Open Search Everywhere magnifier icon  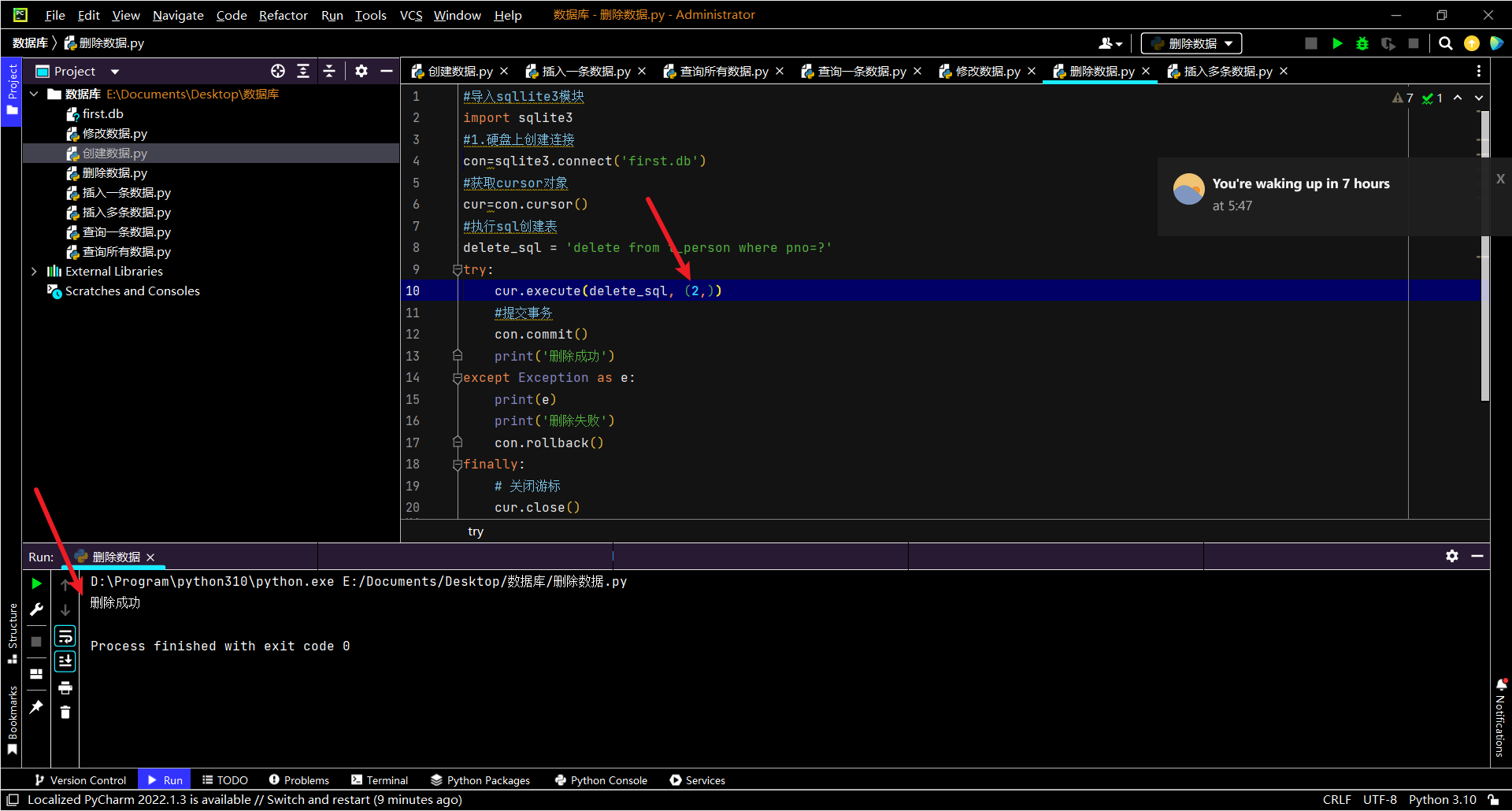(x=1446, y=43)
